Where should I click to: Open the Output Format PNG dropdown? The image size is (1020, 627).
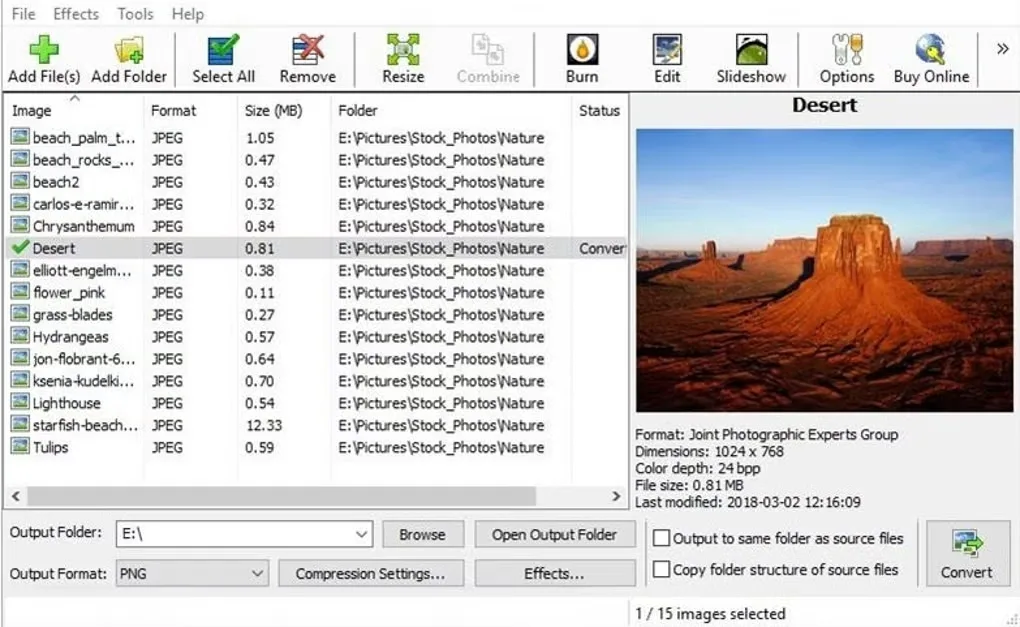(x=257, y=574)
